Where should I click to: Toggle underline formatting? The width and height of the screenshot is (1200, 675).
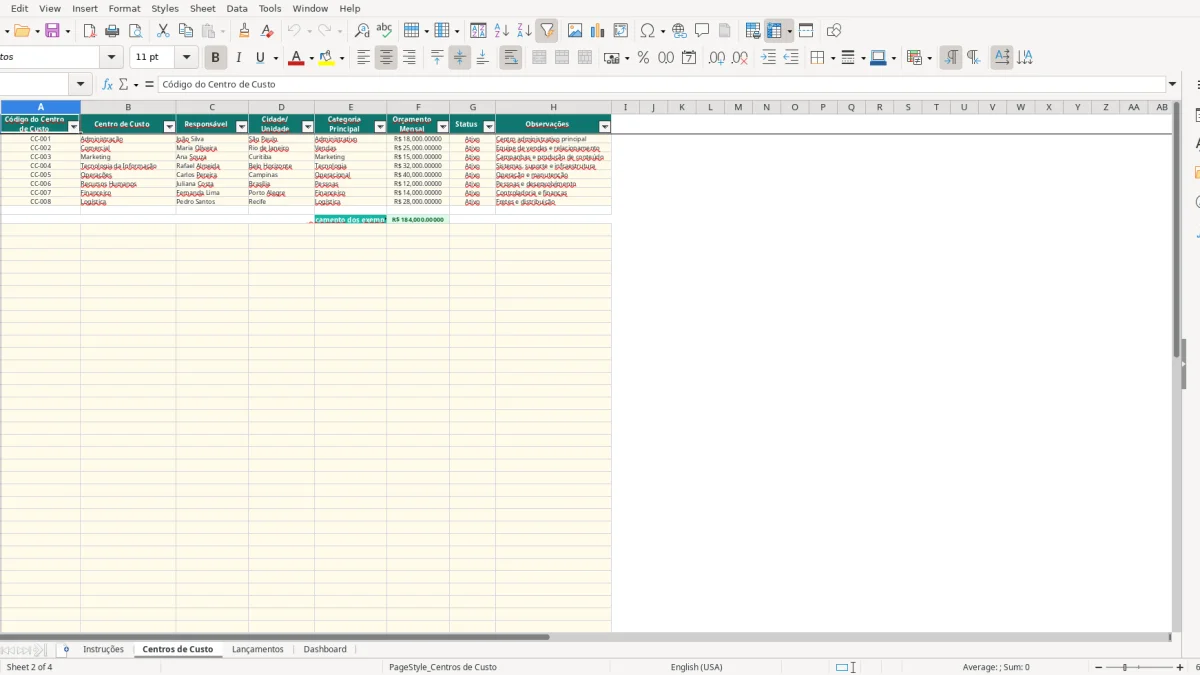[261, 58]
